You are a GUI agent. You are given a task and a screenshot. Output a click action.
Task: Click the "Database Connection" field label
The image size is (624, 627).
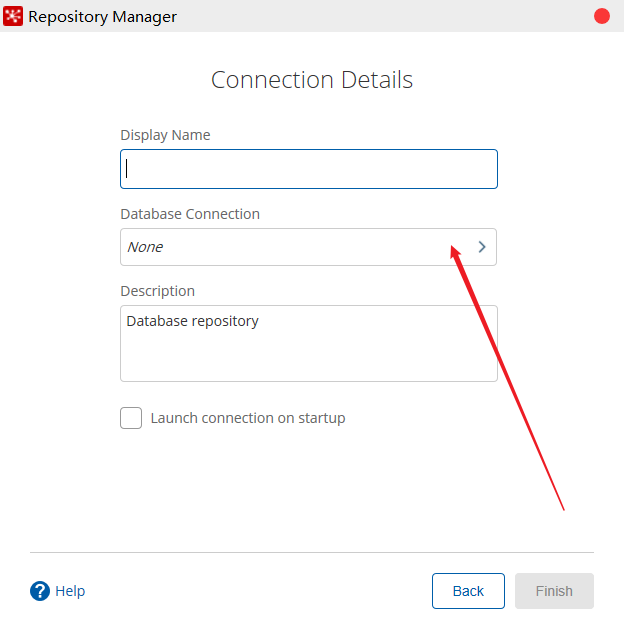(x=190, y=214)
